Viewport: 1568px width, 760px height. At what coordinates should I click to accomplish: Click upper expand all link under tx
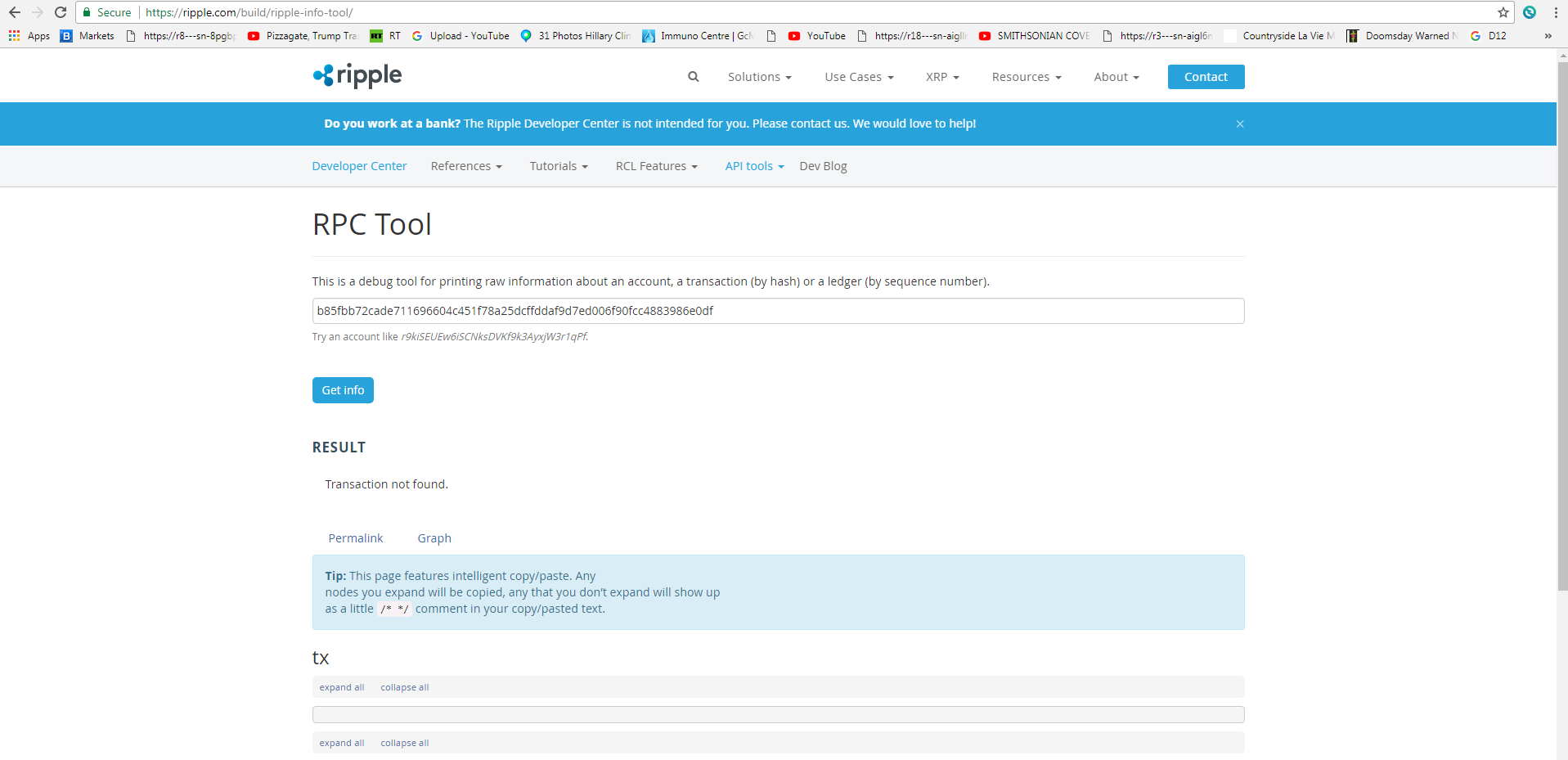tap(342, 687)
